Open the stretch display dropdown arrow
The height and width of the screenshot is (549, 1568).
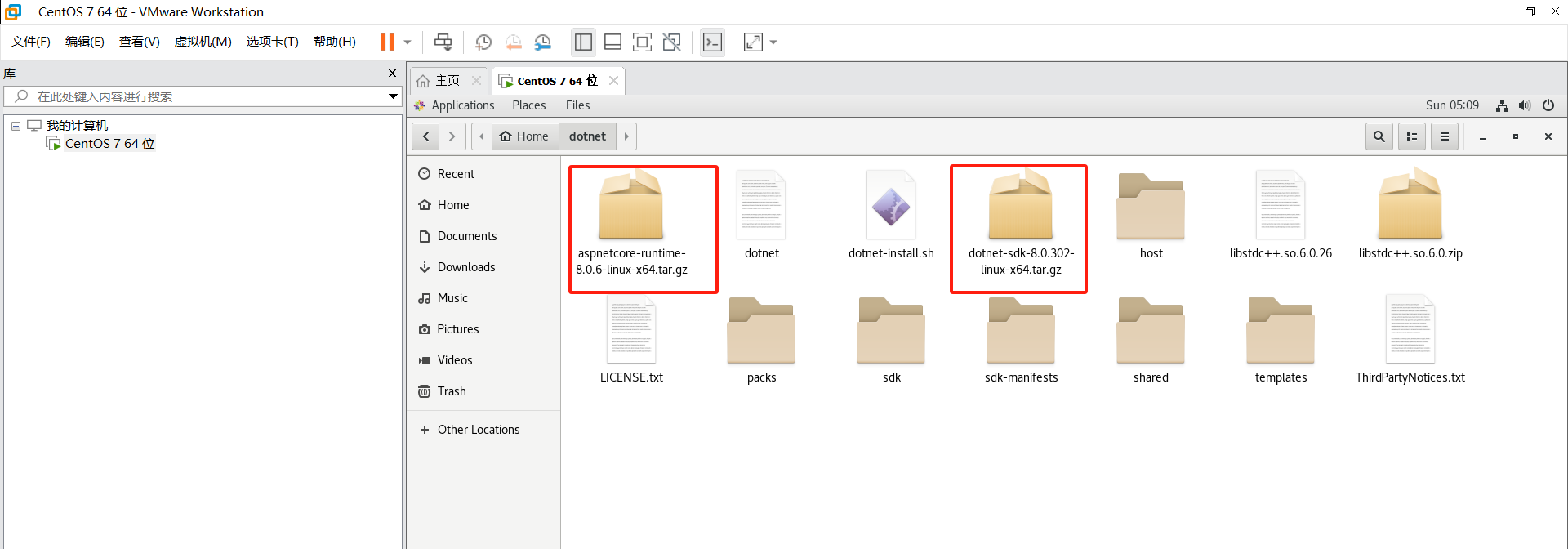773,42
